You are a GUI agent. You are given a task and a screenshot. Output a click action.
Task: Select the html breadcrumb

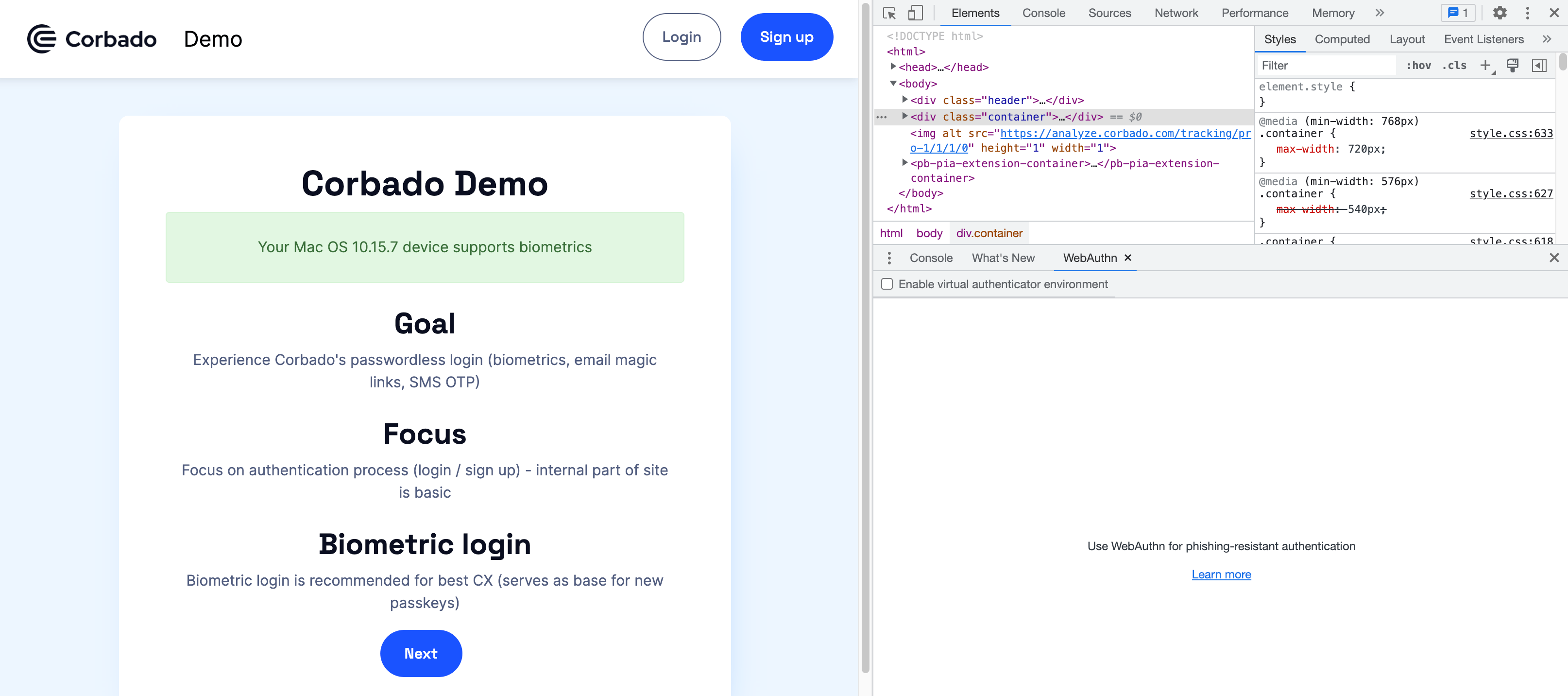pyautogui.click(x=890, y=233)
